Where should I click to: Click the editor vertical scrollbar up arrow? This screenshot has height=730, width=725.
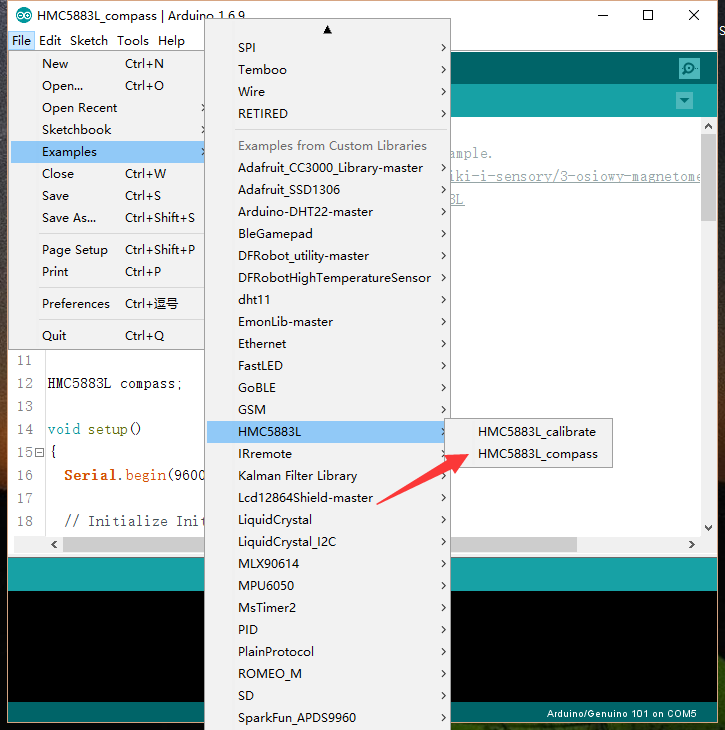[708, 126]
